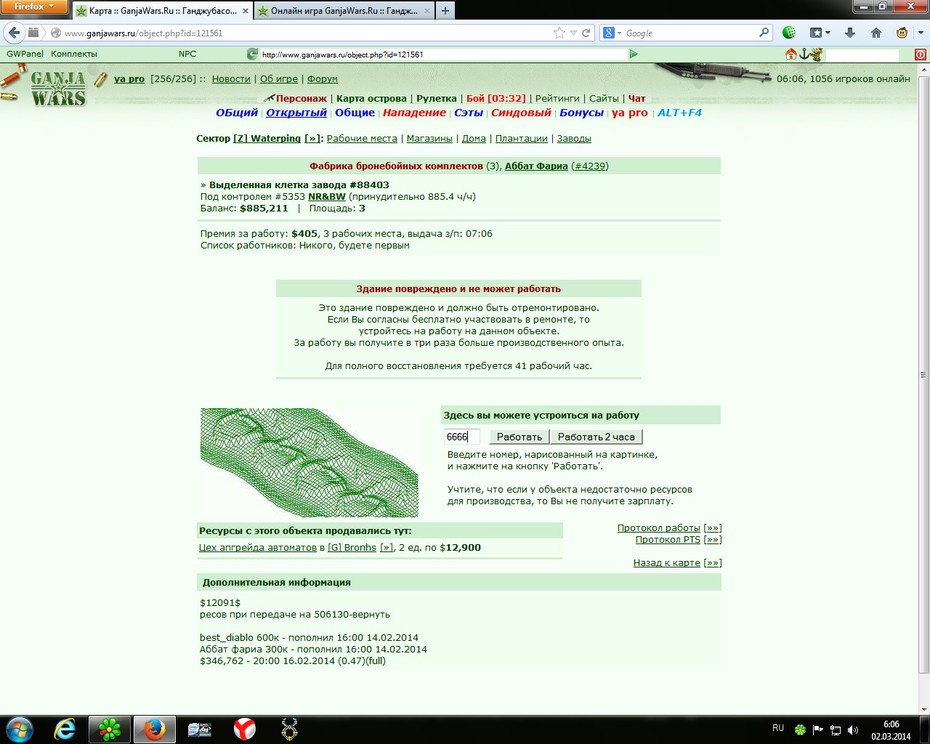Click the 'Работать 2 часа' button
The width and height of the screenshot is (930, 744).
pyautogui.click(x=596, y=437)
